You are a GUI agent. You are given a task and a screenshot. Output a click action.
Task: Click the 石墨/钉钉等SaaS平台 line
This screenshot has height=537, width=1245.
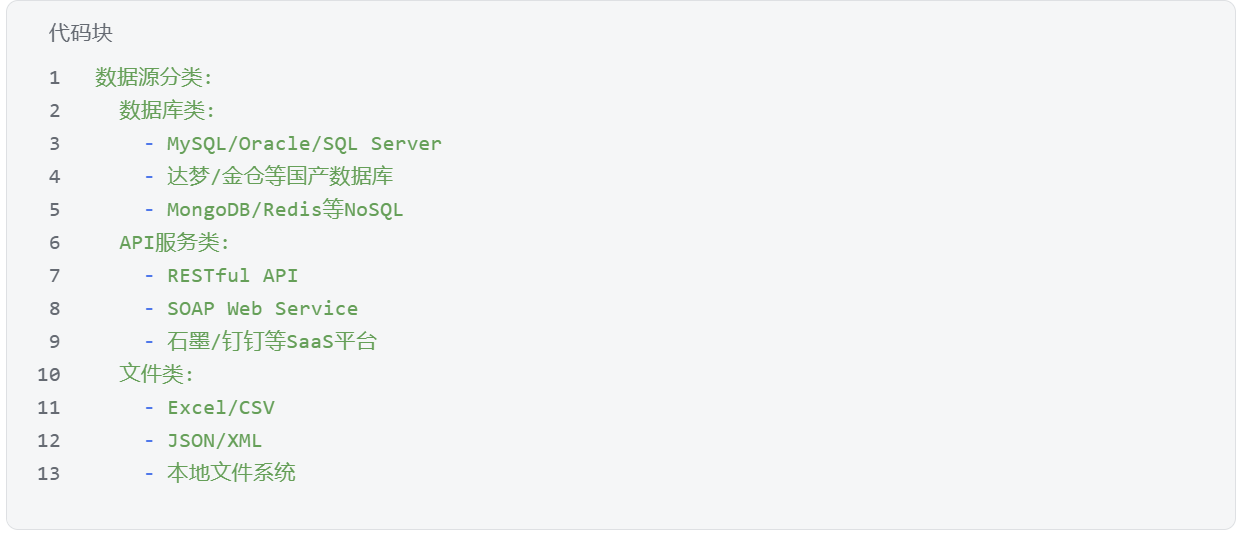point(272,341)
